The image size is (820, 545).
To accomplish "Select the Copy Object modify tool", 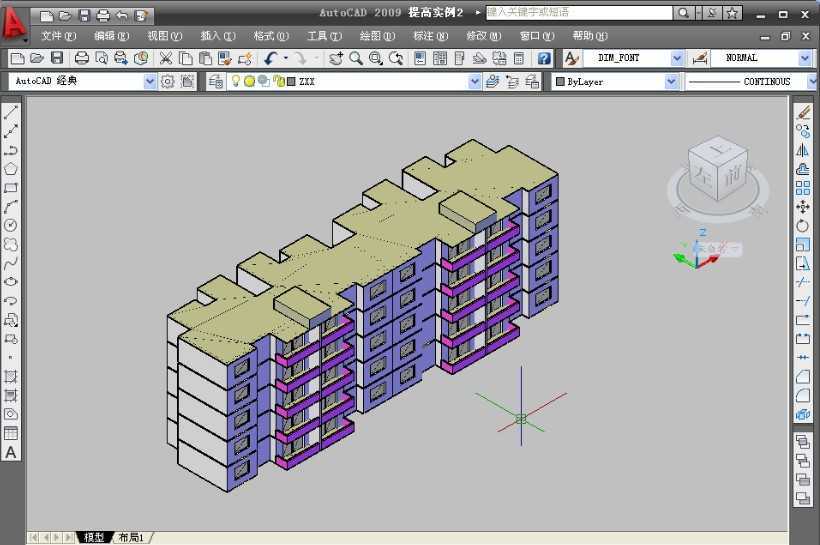I will (803, 131).
